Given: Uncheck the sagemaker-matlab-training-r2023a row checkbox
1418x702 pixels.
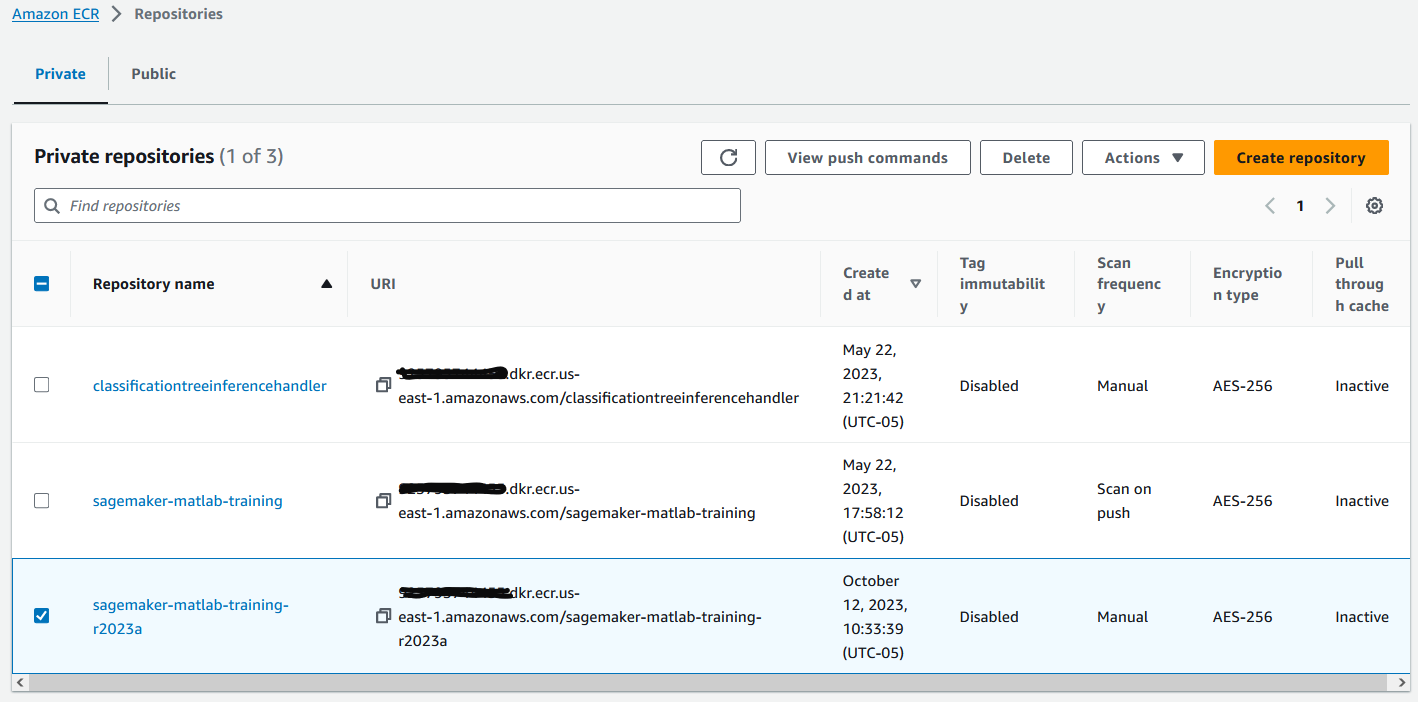Looking at the screenshot, I should [41, 616].
